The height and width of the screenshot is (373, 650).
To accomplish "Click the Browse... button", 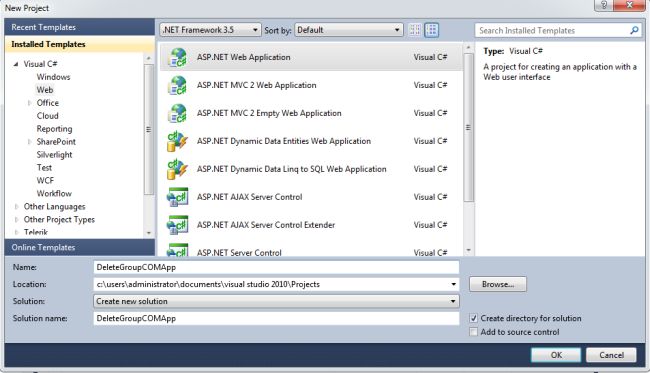I will point(498,284).
